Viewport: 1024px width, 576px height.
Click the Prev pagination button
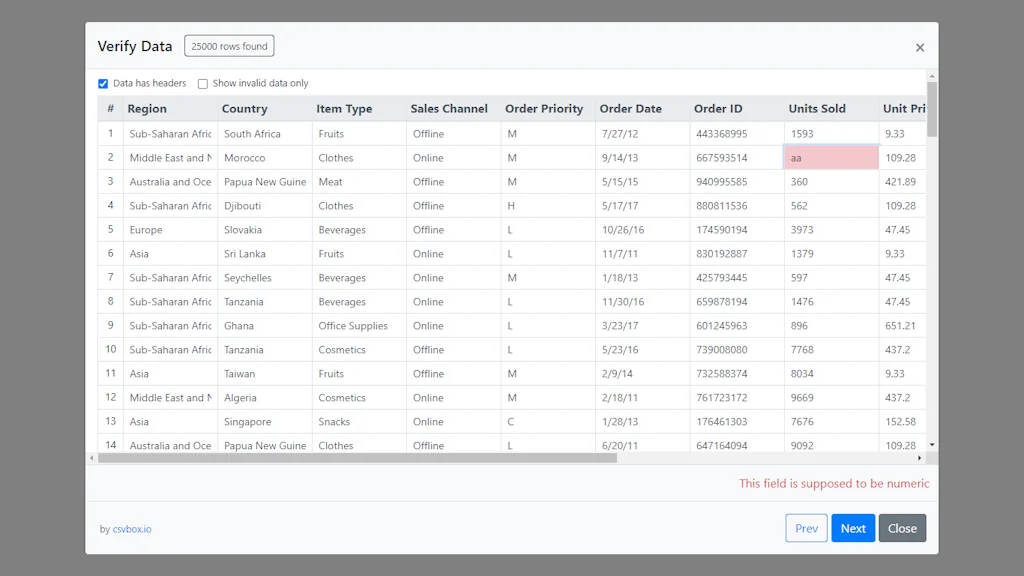806,528
